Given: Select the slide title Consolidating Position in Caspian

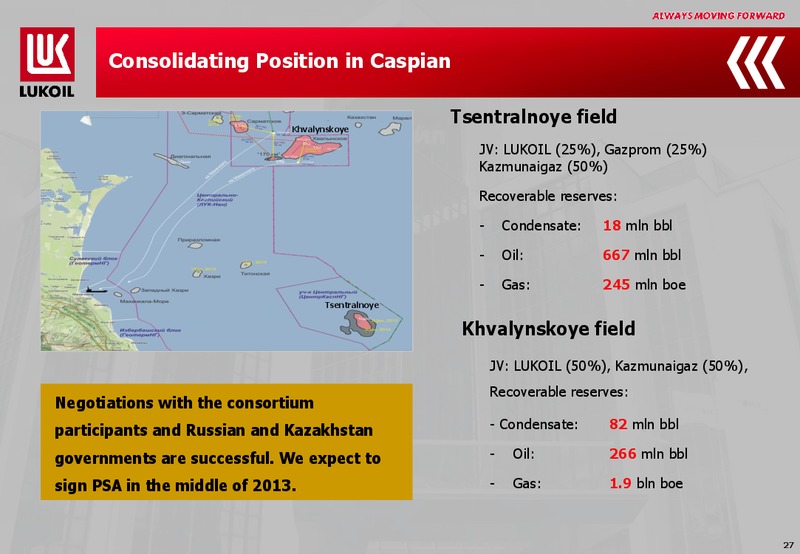Looking at the screenshot, I should [x=280, y=61].
